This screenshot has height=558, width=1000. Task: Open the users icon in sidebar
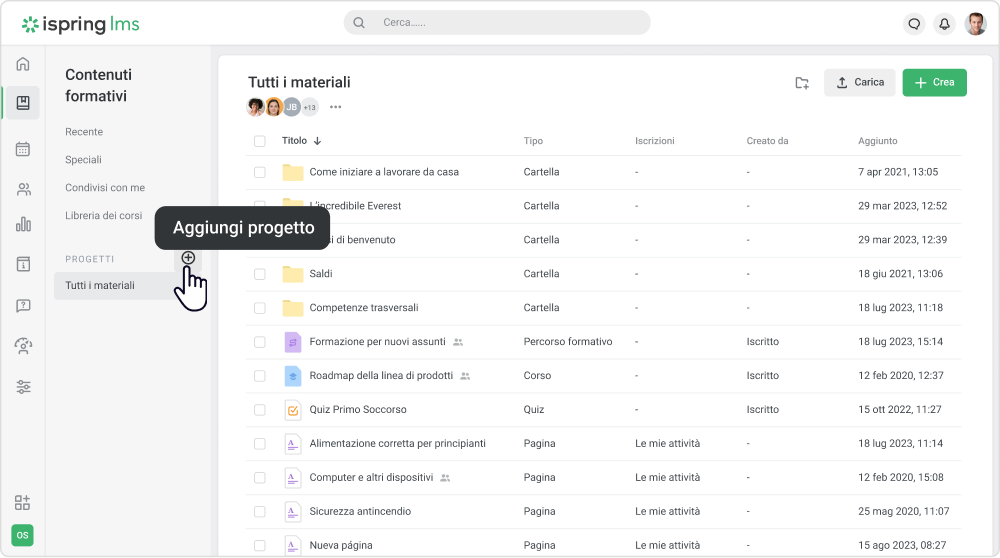click(x=23, y=189)
